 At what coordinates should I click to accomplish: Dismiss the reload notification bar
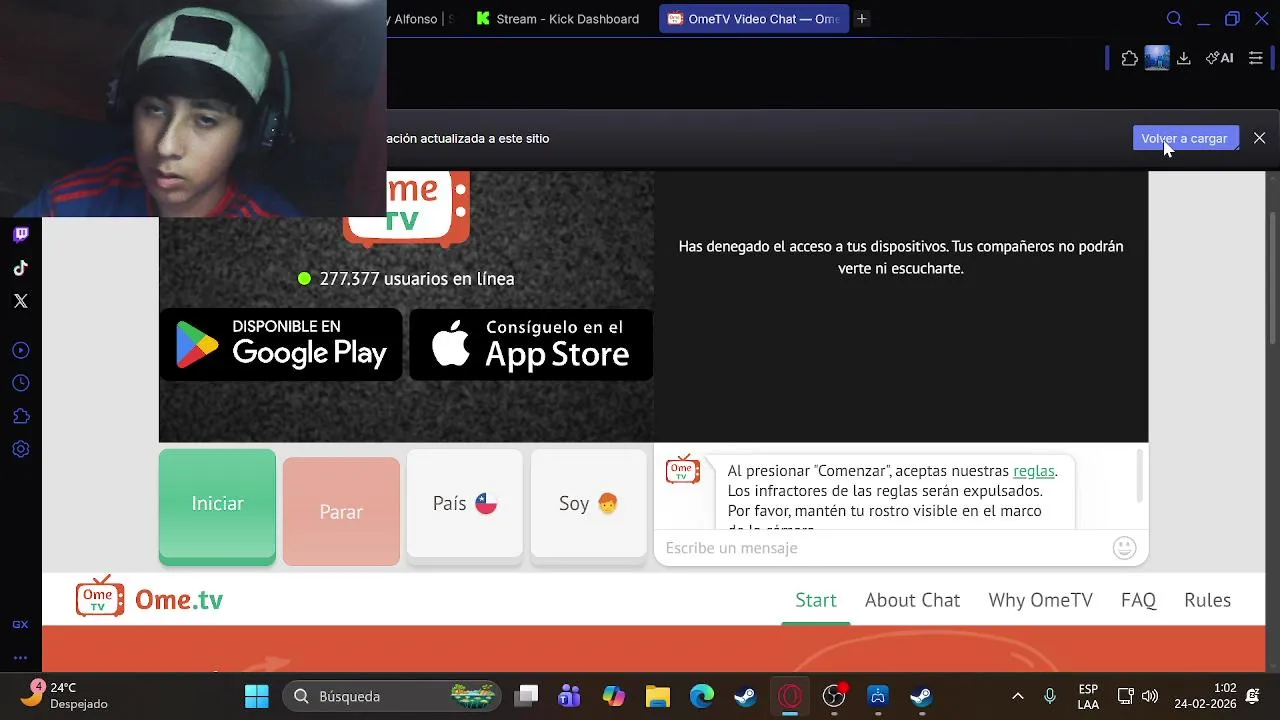[1260, 138]
